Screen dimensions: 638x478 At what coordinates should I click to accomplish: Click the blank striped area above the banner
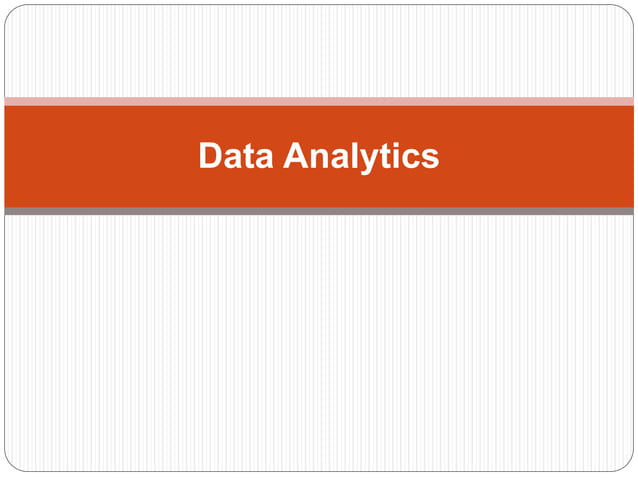319,51
